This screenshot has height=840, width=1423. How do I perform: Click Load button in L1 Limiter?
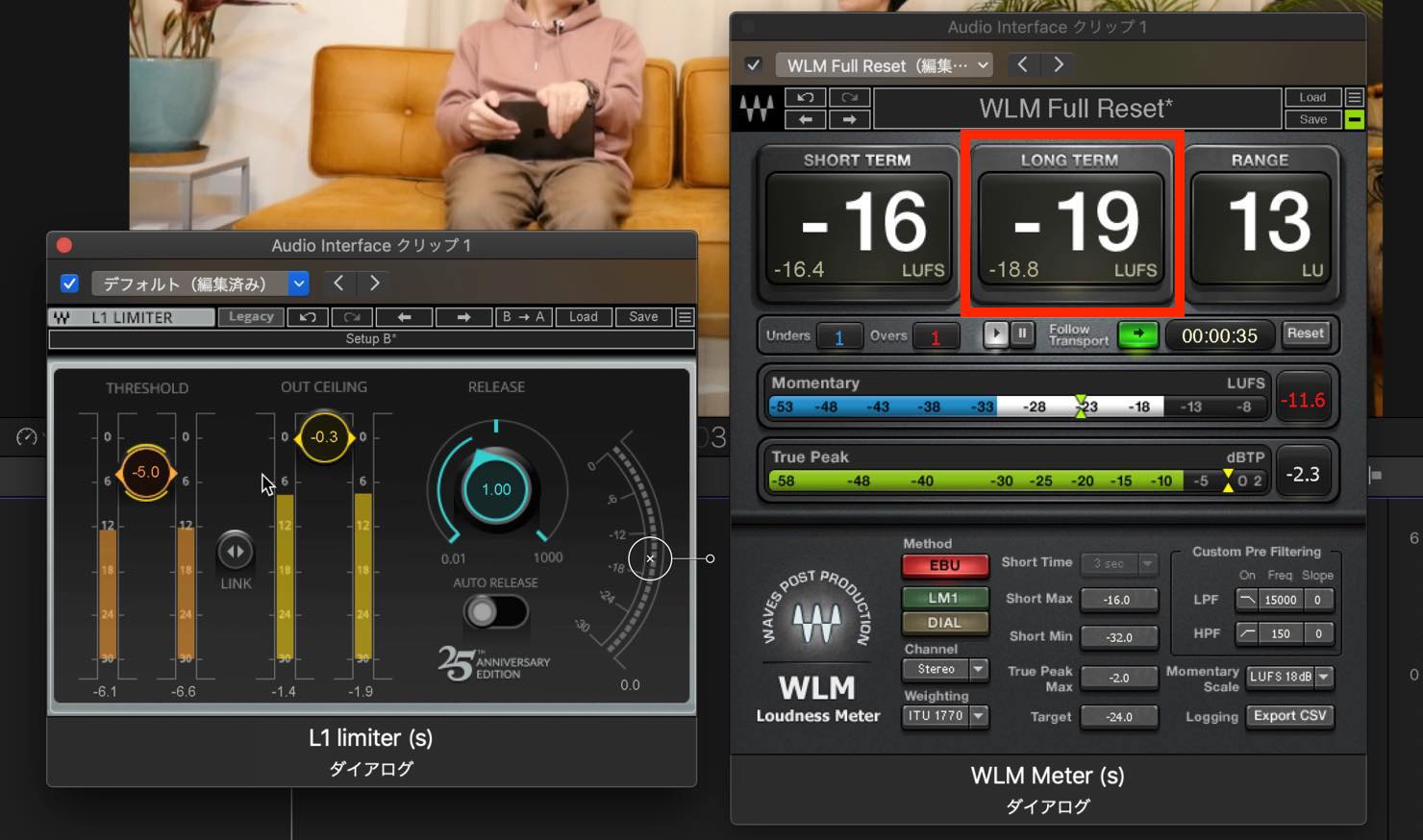coord(584,317)
